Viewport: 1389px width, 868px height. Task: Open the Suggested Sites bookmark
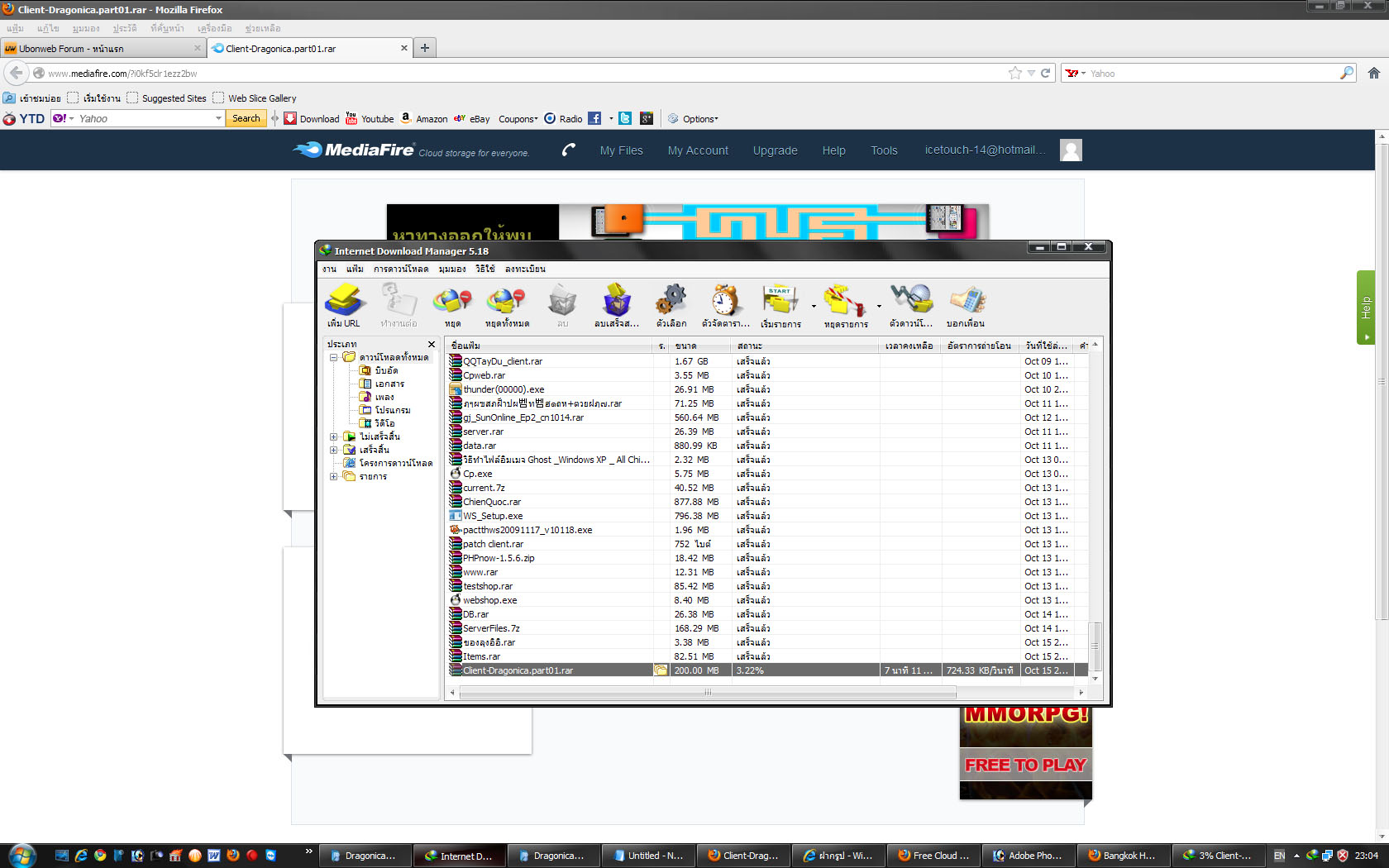click(x=167, y=98)
